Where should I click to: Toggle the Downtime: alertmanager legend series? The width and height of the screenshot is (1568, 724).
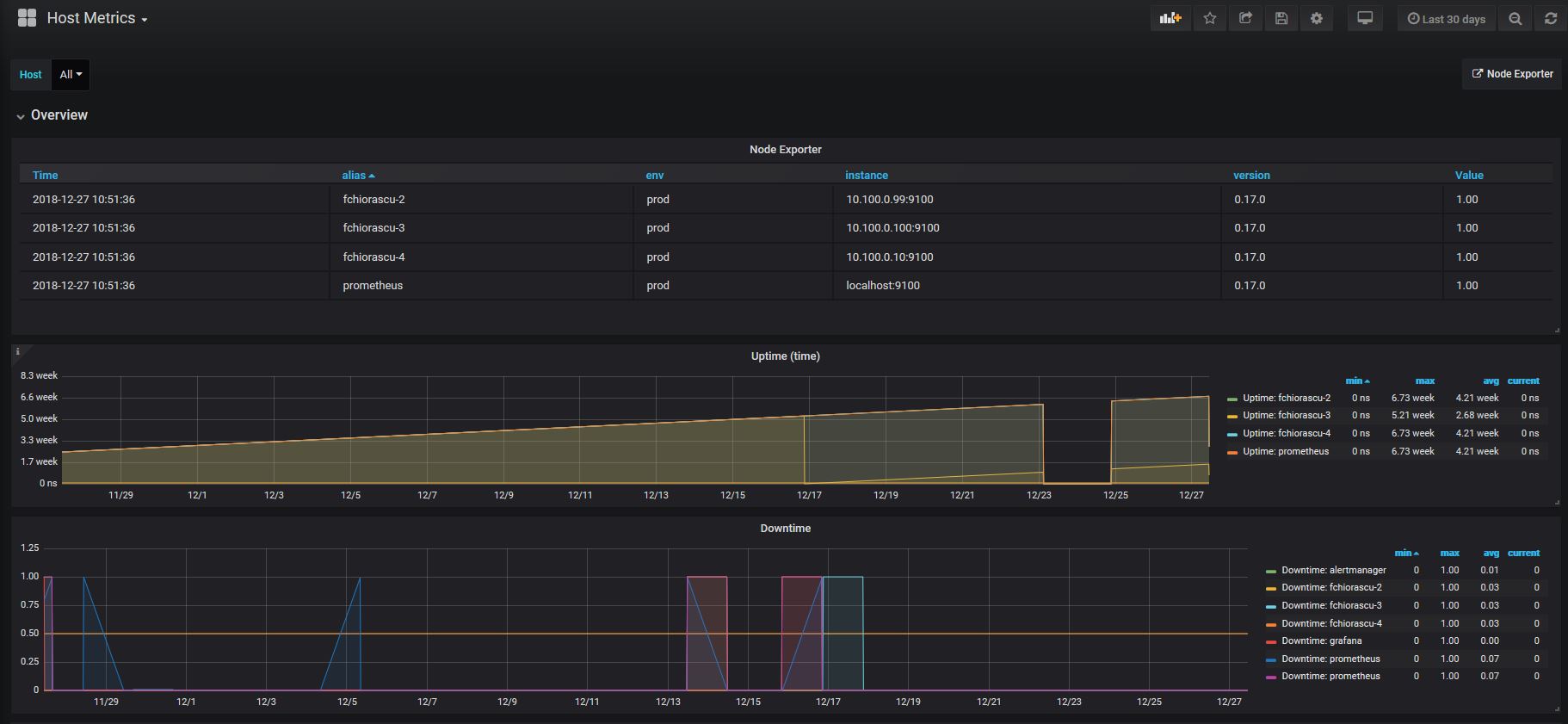coord(1333,571)
